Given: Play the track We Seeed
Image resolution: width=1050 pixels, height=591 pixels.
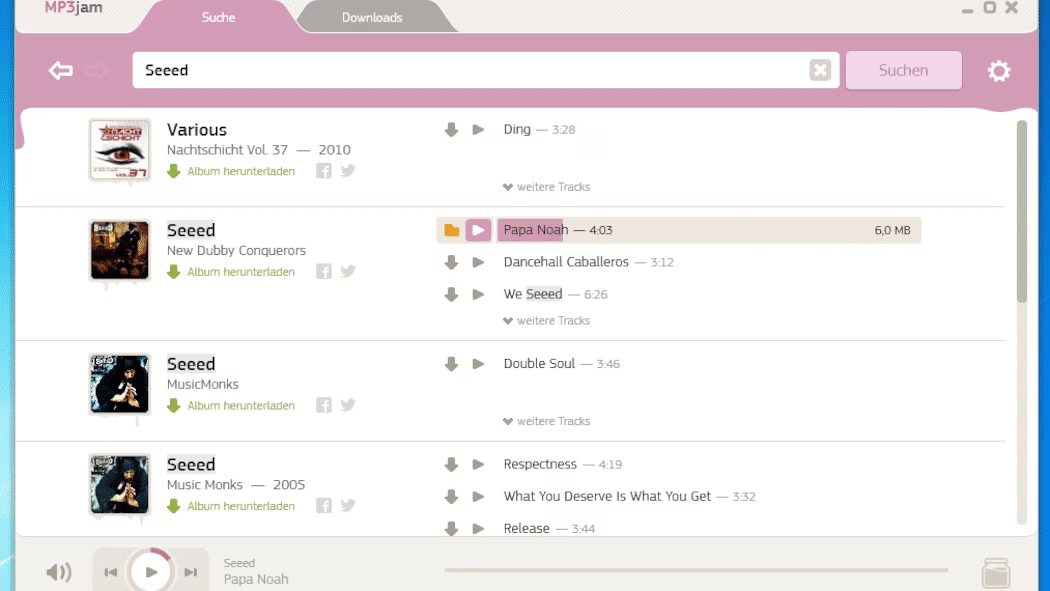Looking at the screenshot, I should [x=478, y=294].
